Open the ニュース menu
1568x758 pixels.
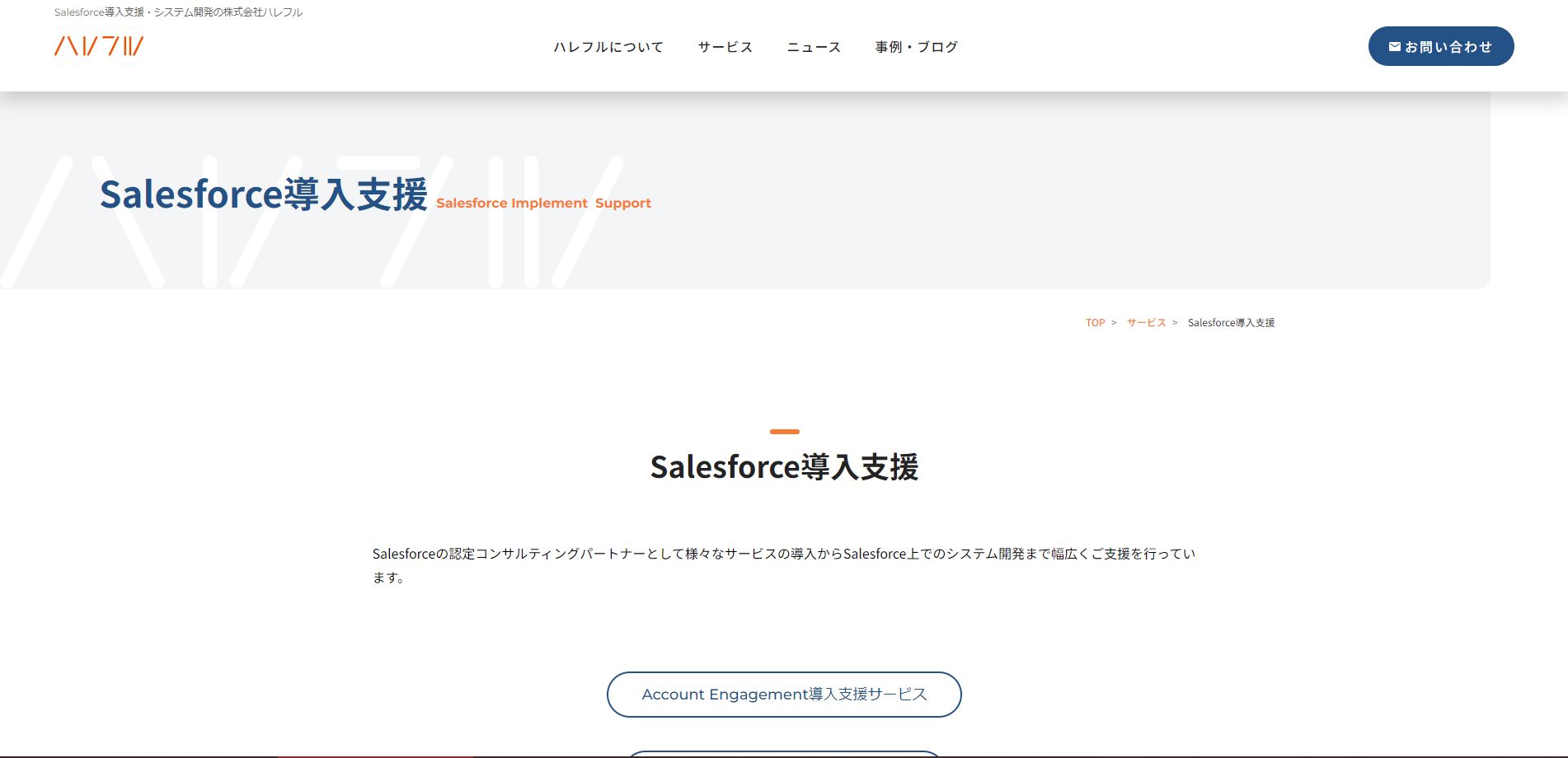point(813,47)
